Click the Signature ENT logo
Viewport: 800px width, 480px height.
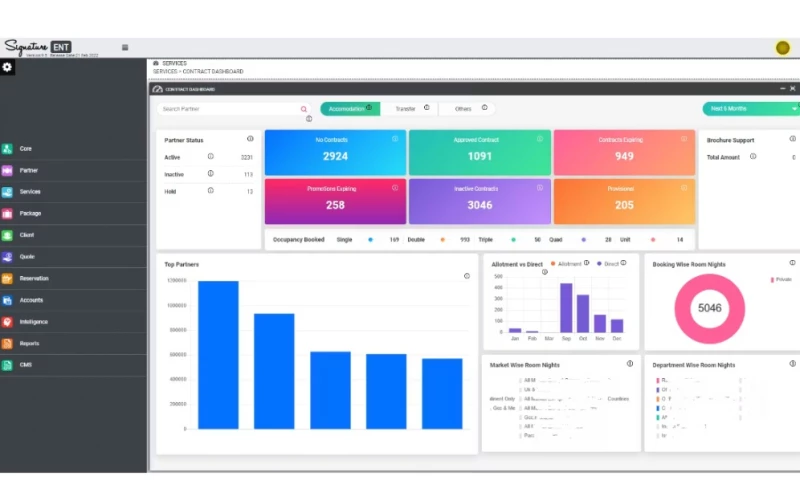pos(38,47)
